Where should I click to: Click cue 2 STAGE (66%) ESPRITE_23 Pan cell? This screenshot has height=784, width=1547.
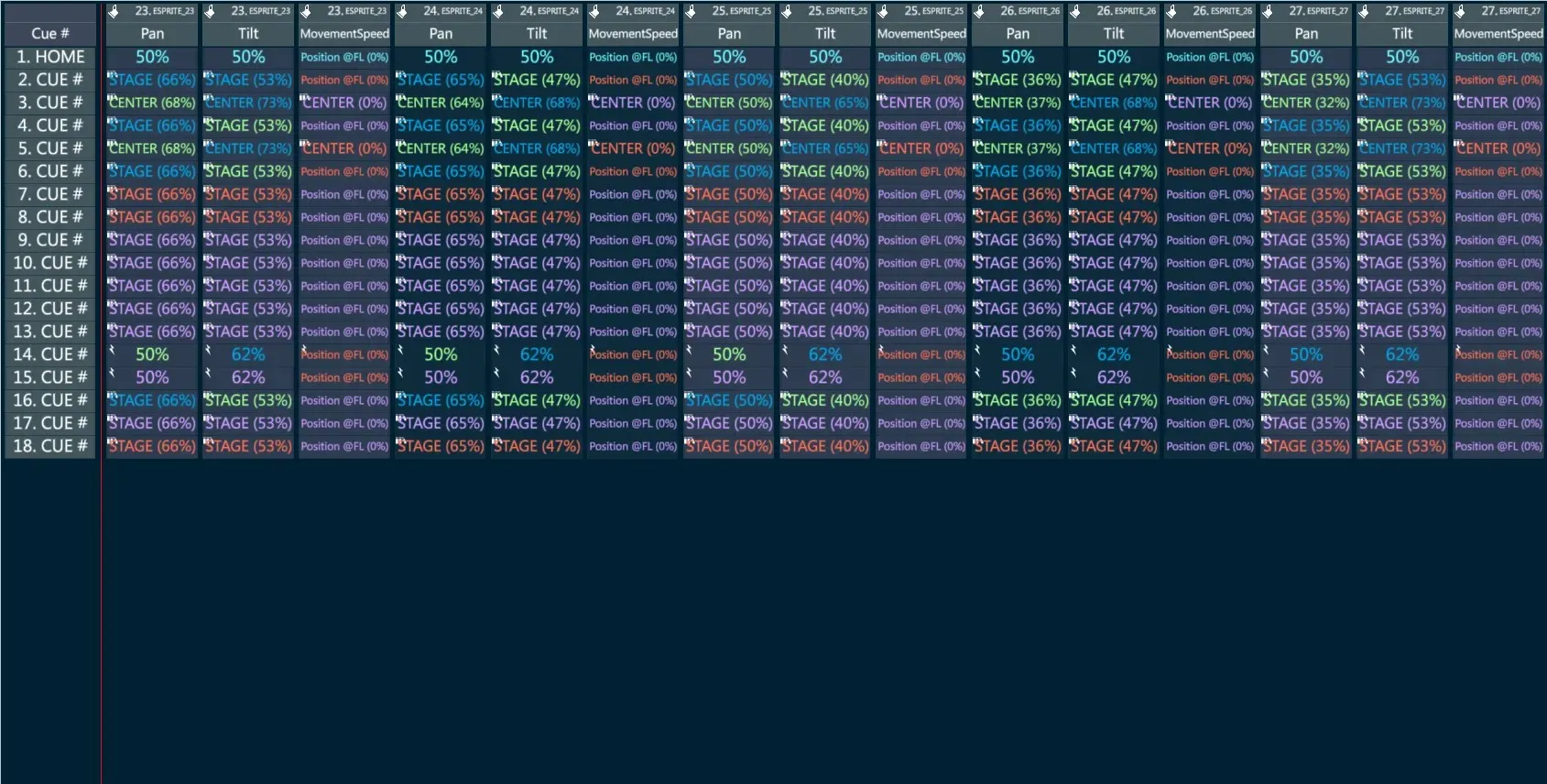pos(152,80)
